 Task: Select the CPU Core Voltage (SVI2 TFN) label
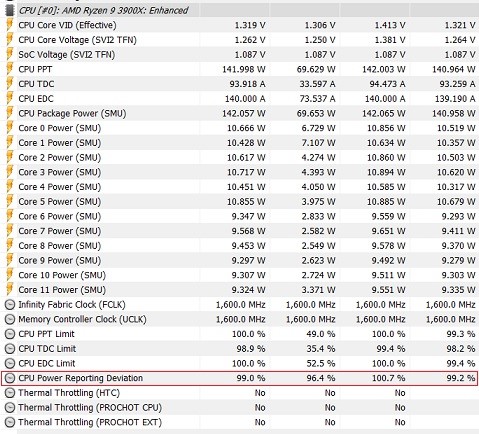[77, 40]
